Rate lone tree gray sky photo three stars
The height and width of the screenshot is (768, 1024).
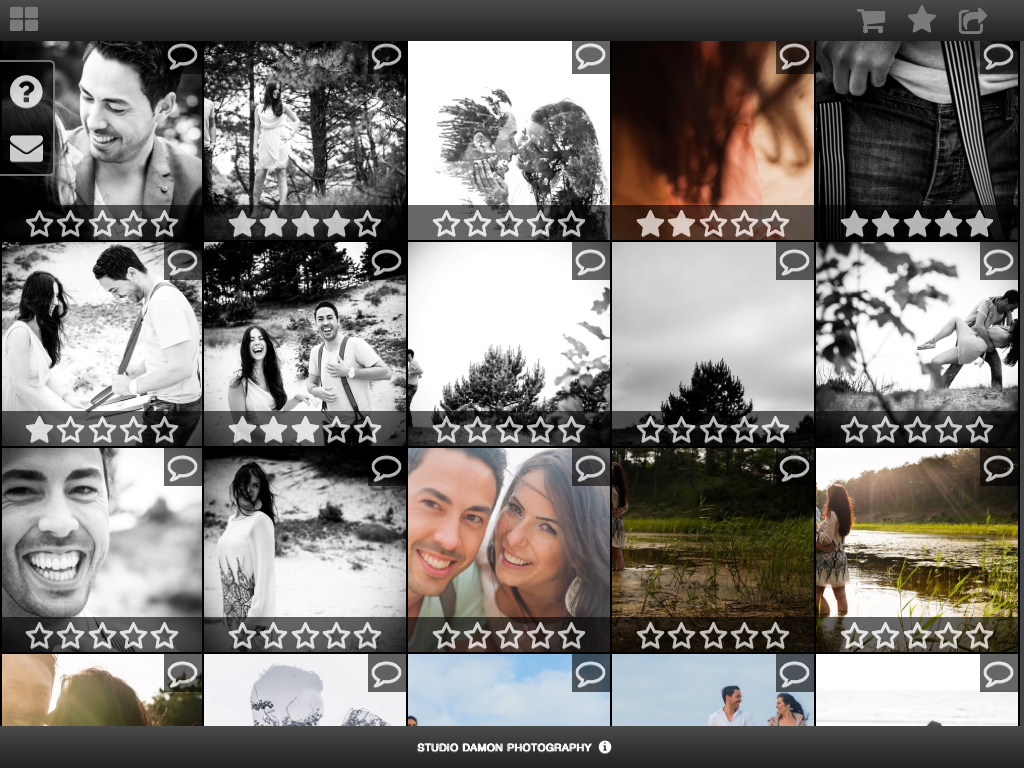[x=713, y=430]
